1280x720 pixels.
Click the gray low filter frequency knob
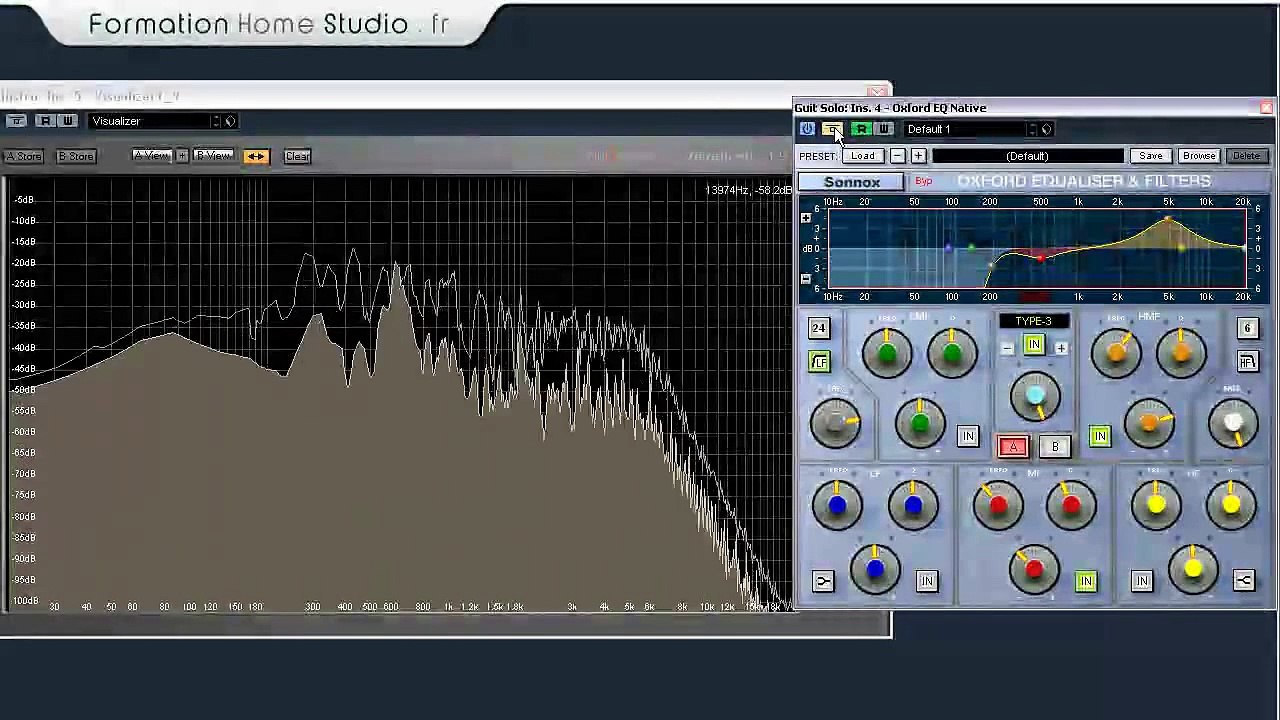coord(836,424)
